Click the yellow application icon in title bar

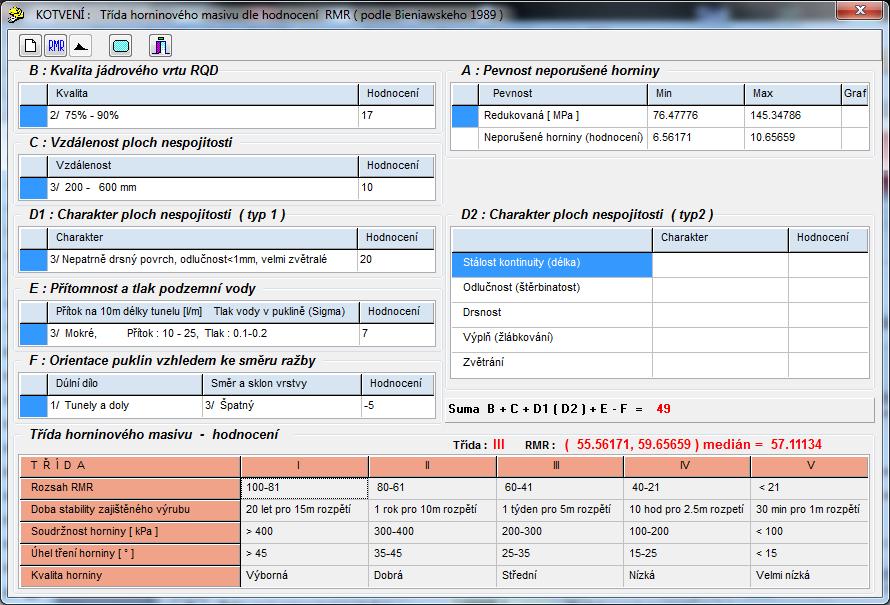(15, 14)
